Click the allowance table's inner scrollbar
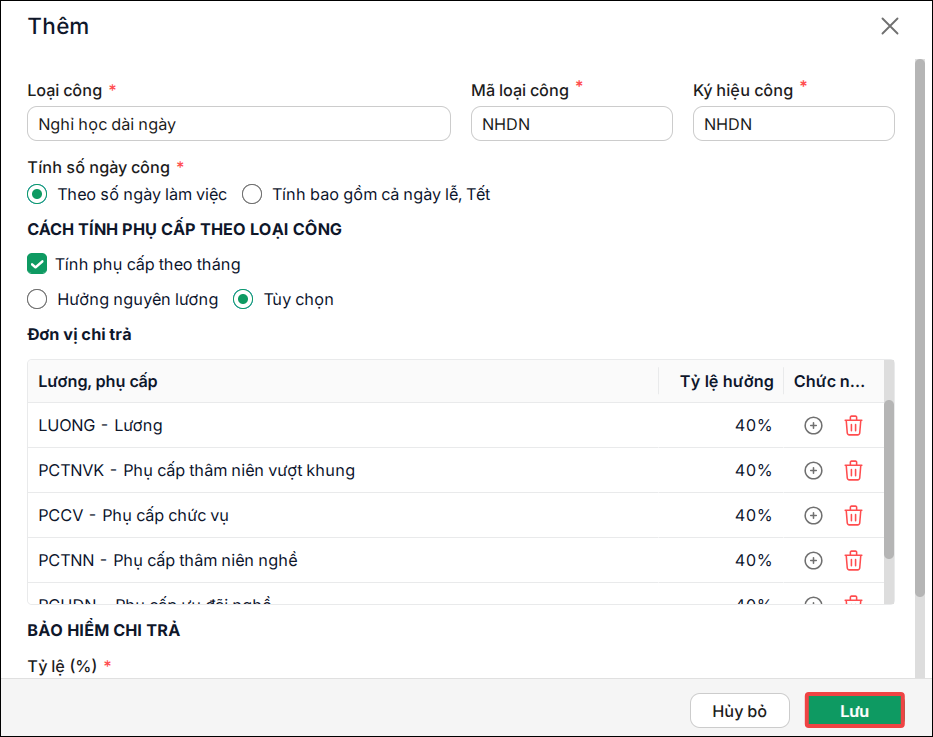Image resolution: width=933 pixels, height=737 pixels. (889, 479)
